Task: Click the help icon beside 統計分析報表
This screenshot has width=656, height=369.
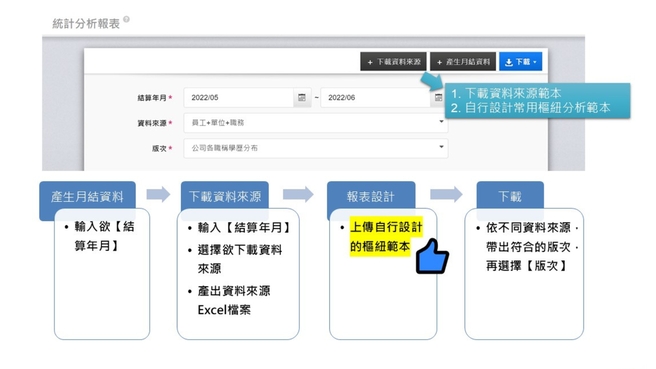Action: tap(126, 19)
